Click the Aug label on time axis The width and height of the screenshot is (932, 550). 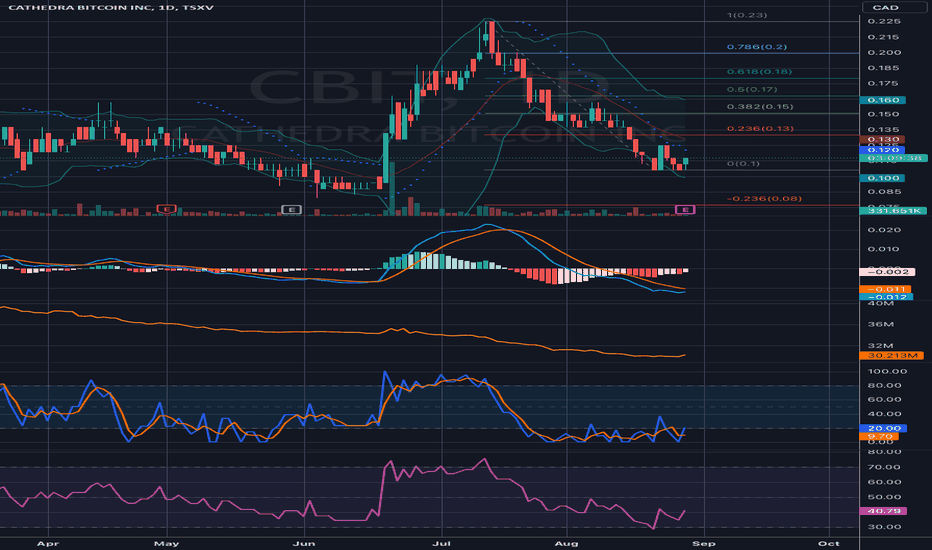pyautogui.click(x=566, y=543)
